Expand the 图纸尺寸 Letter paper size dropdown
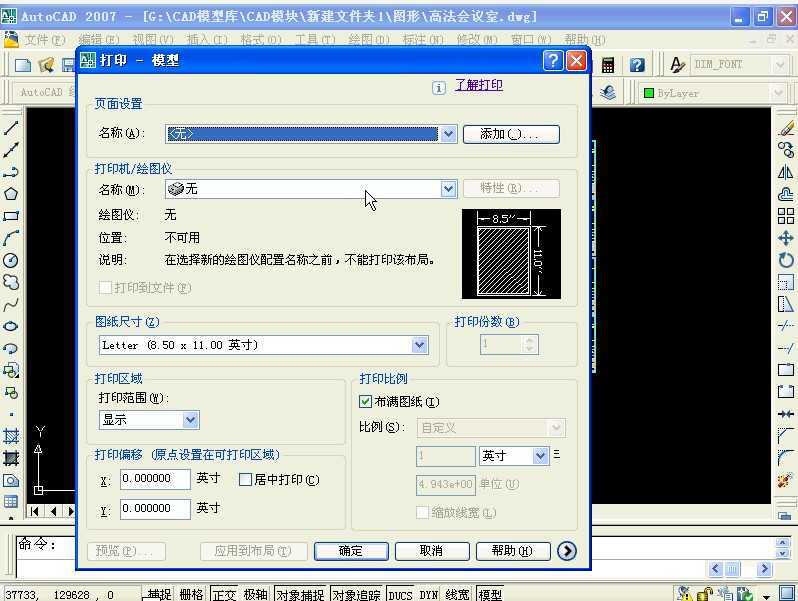This screenshot has height=601, width=798. 419,345
